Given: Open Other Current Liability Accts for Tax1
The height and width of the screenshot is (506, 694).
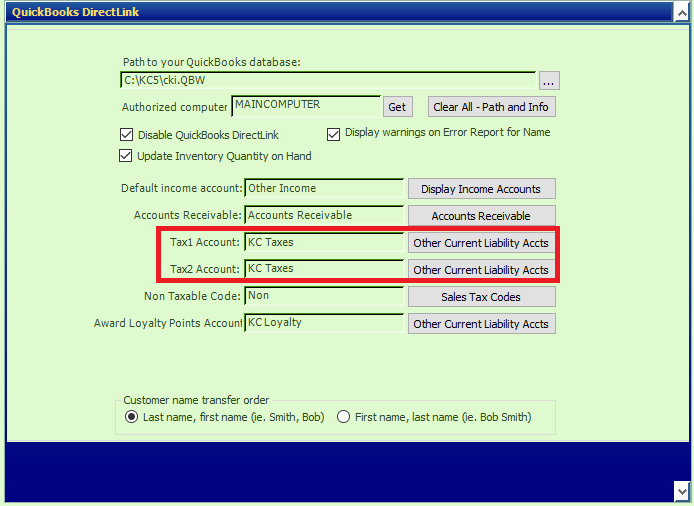Looking at the screenshot, I should (x=482, y=243).
